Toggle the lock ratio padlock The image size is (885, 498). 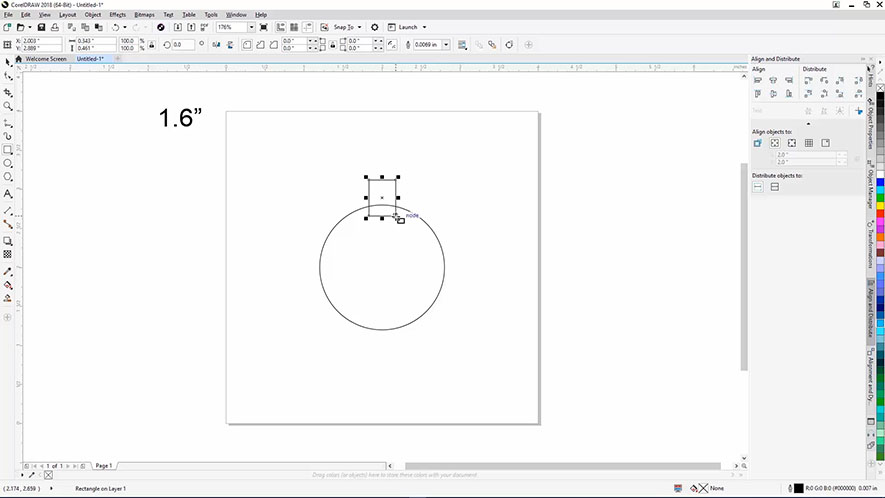(x=153, y=44)
